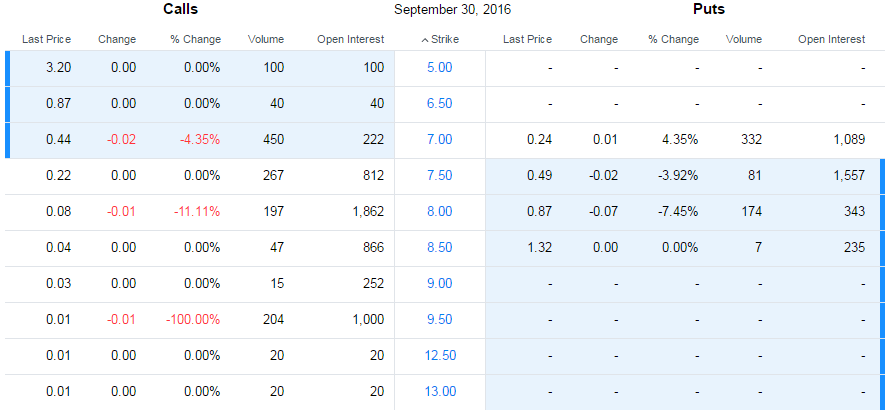Click the 81 put volume value
The height and width of the screenshot is (416, 889).
coord(756,176)
